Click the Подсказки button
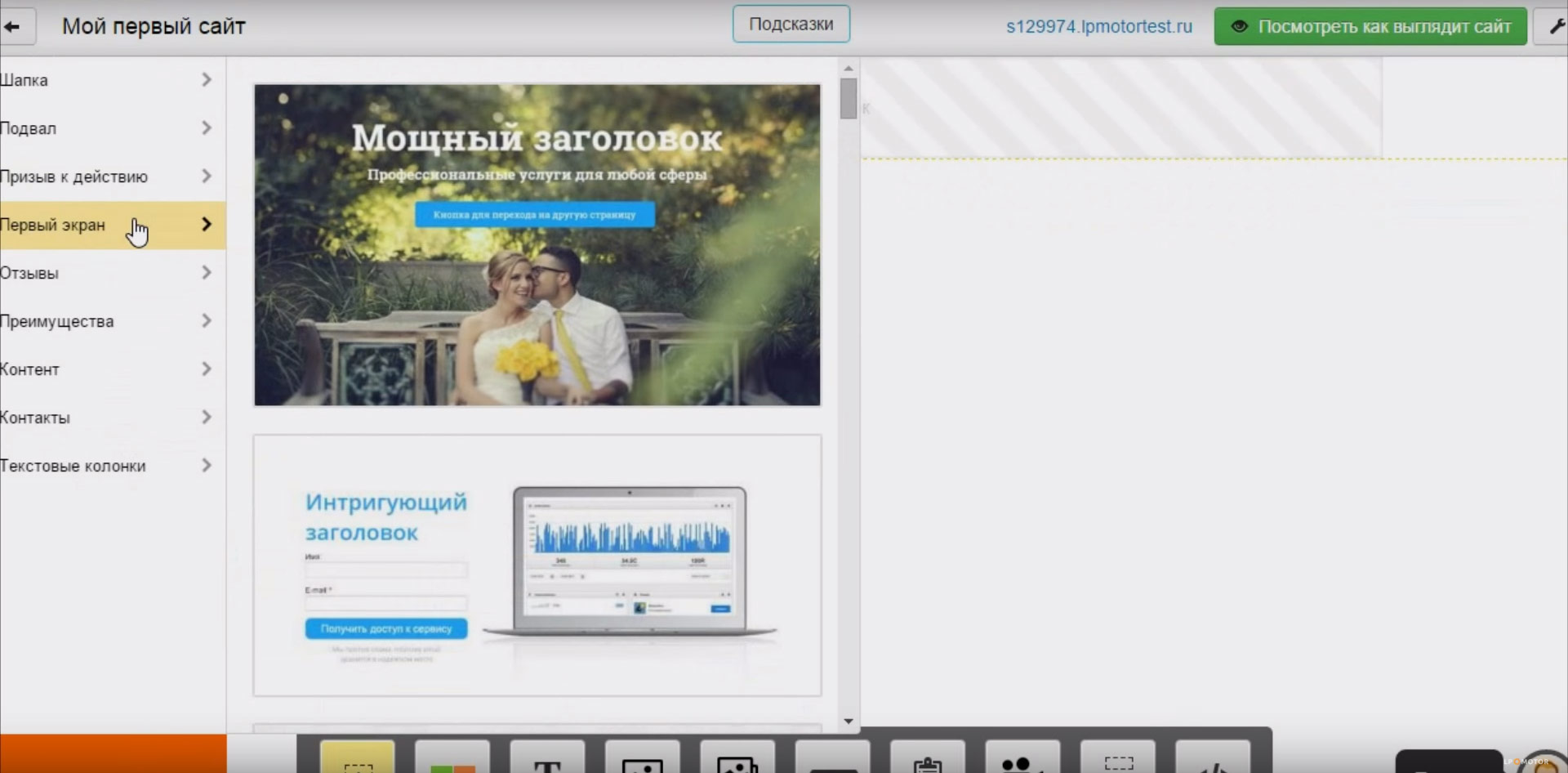1568x773 pixels. (x=791, y=25)
